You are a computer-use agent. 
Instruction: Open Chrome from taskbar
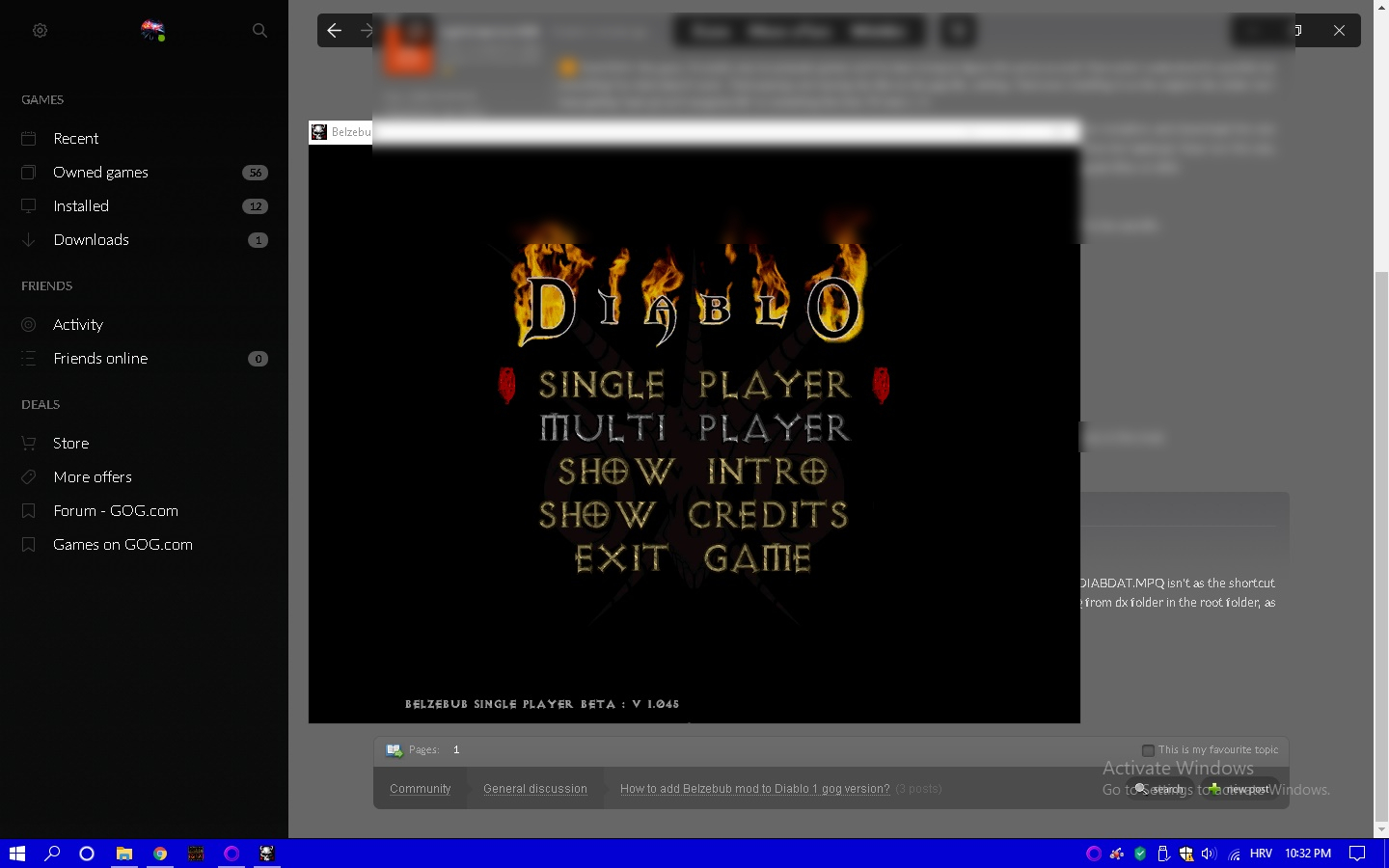click(x=160, y=854)
